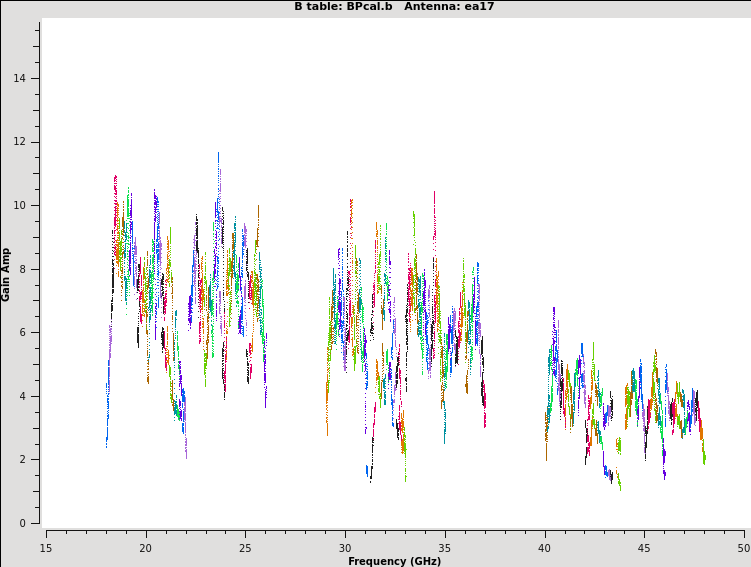
Task: Click the "Frequency (GHz)" x-axis label
Action: click(x=394, y=561)
